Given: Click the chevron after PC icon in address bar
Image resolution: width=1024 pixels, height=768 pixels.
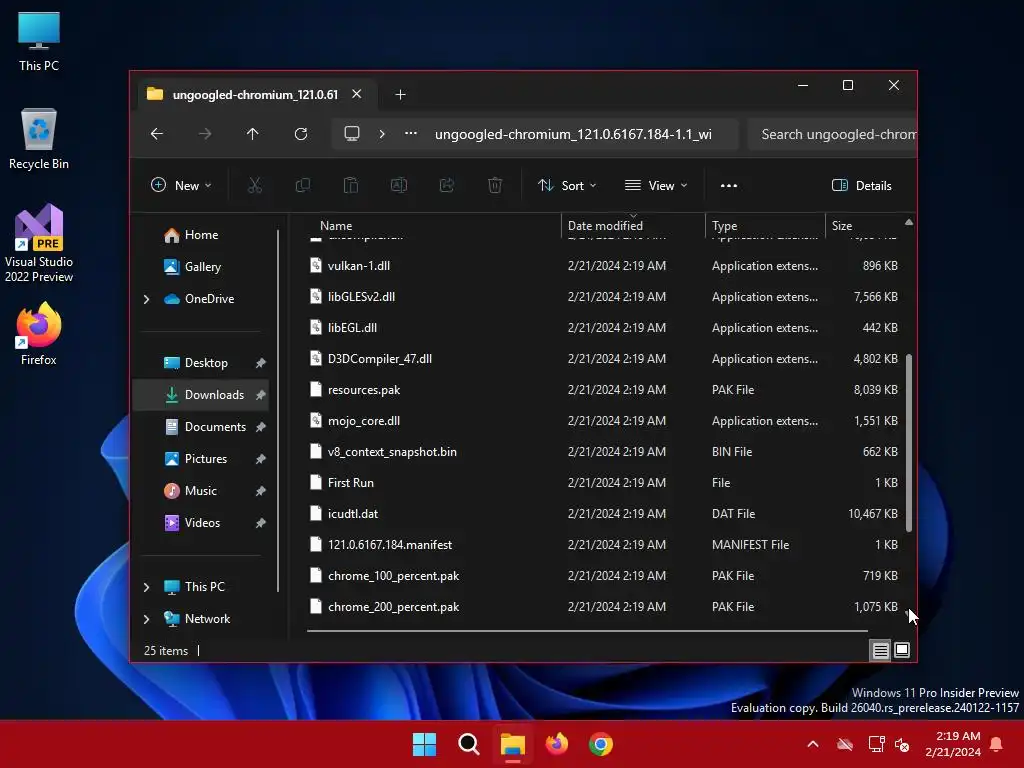Looking at the screenshot, I should 382,134.
